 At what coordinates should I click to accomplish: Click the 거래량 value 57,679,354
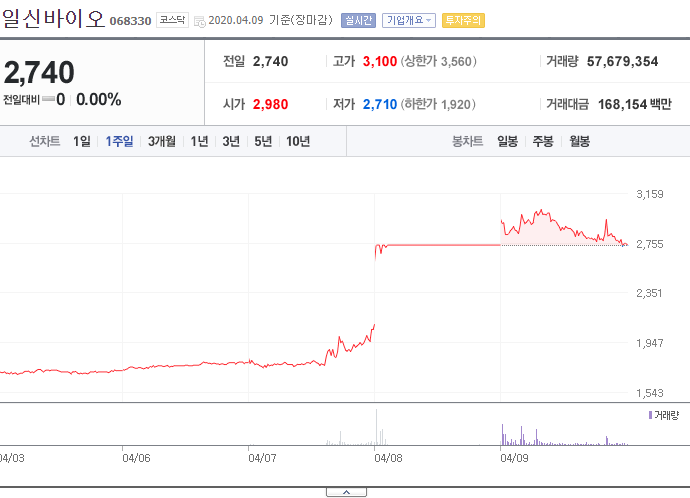point(622,61)
